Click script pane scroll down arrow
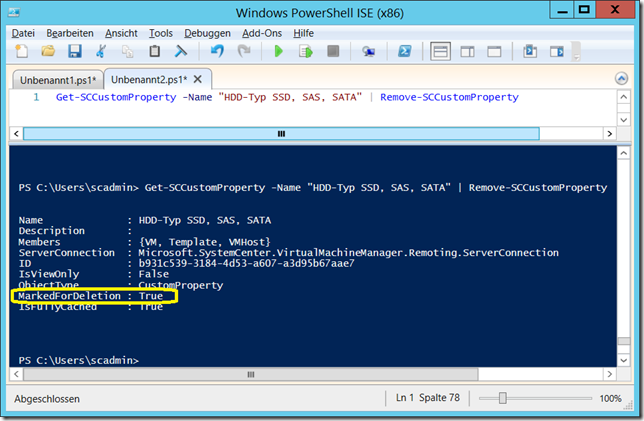The height and width of the screenshot is (421, 644). [623, 120]
